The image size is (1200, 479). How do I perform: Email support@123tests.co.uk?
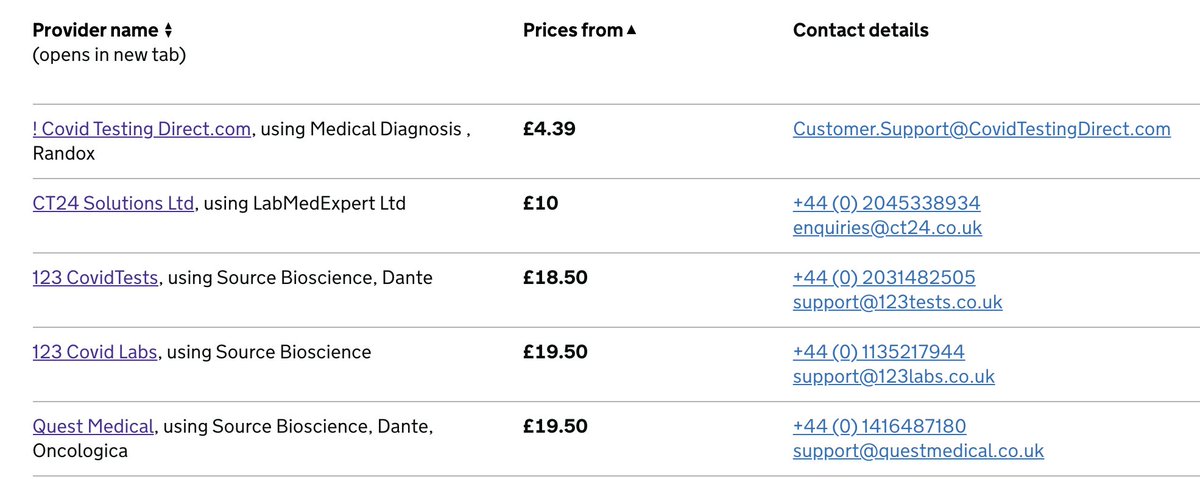click(x=897, y=302)
